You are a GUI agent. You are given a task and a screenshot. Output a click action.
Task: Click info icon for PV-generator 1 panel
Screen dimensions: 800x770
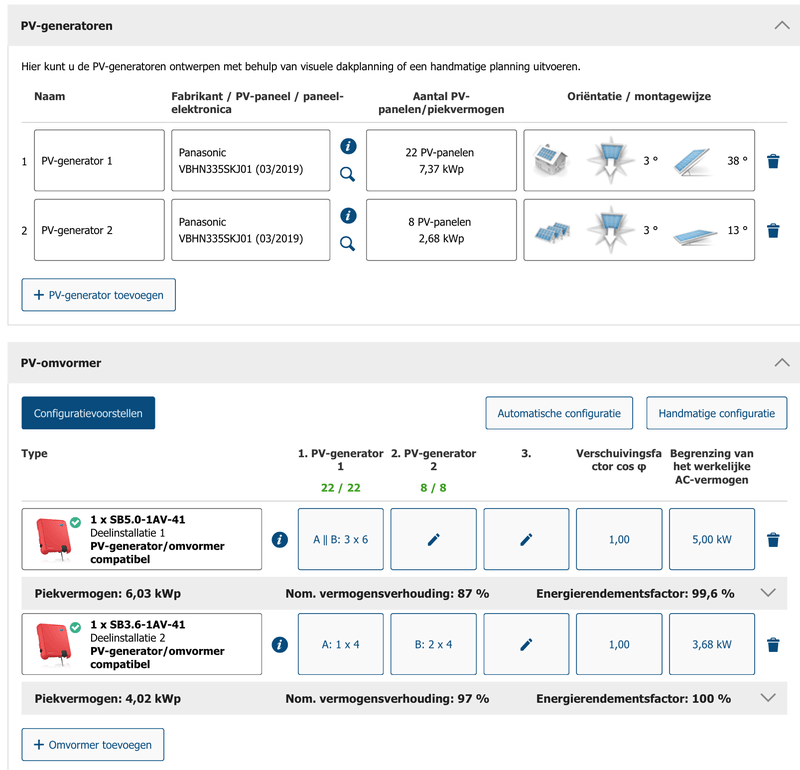pyautogui.click(x=348, y=146)
